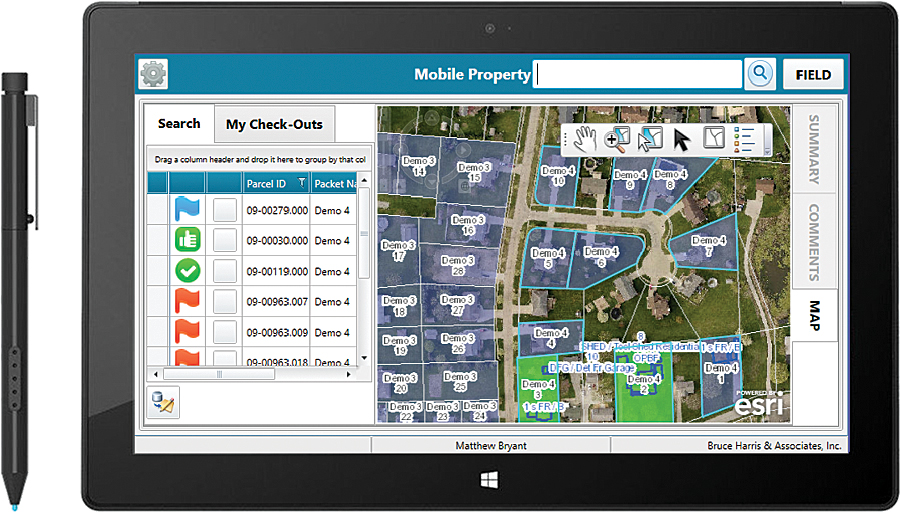
Task: Click Demo 4 packet cell for 09-00279.000
Action: [x=333, y=211]
